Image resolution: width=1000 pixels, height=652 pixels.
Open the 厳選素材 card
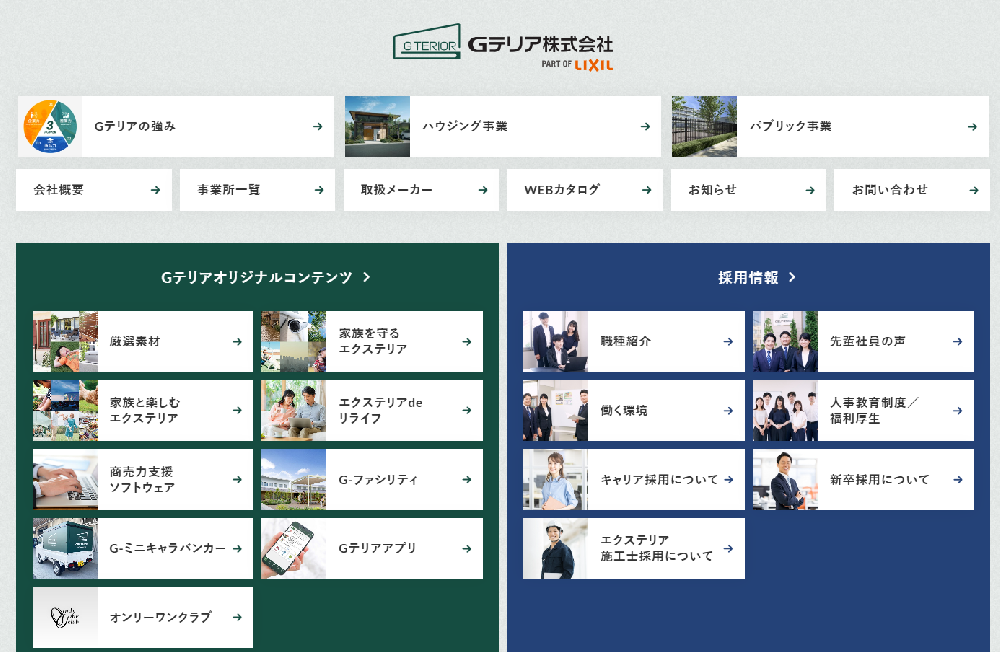(143, 341)
